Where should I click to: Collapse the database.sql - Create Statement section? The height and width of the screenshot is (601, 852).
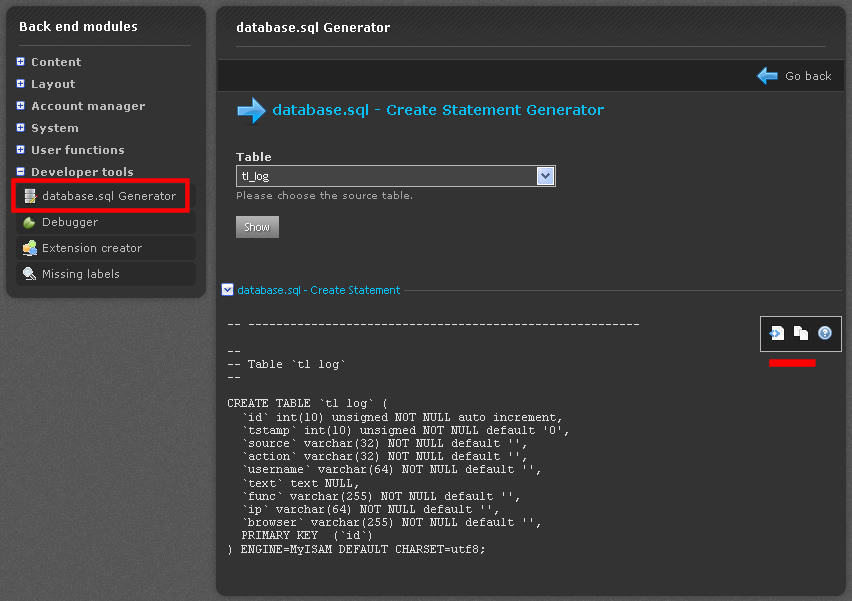click(227, 290)
